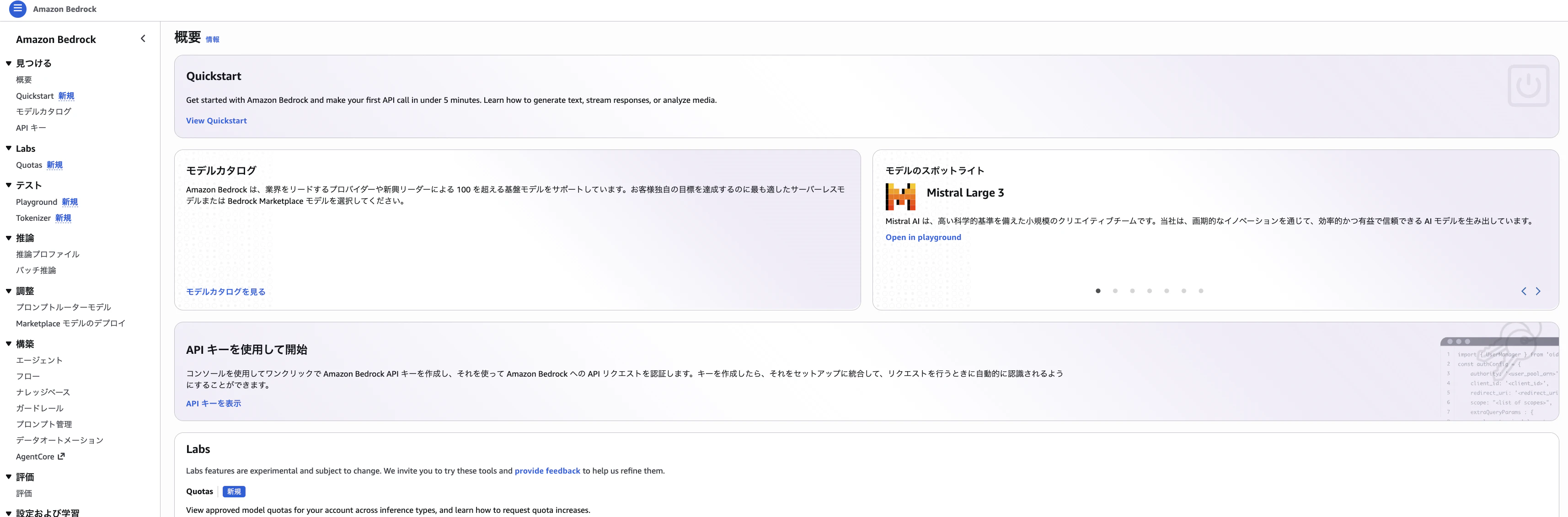Click API キーを表示 link
The image size is (1568, 517).
(214, 403)
